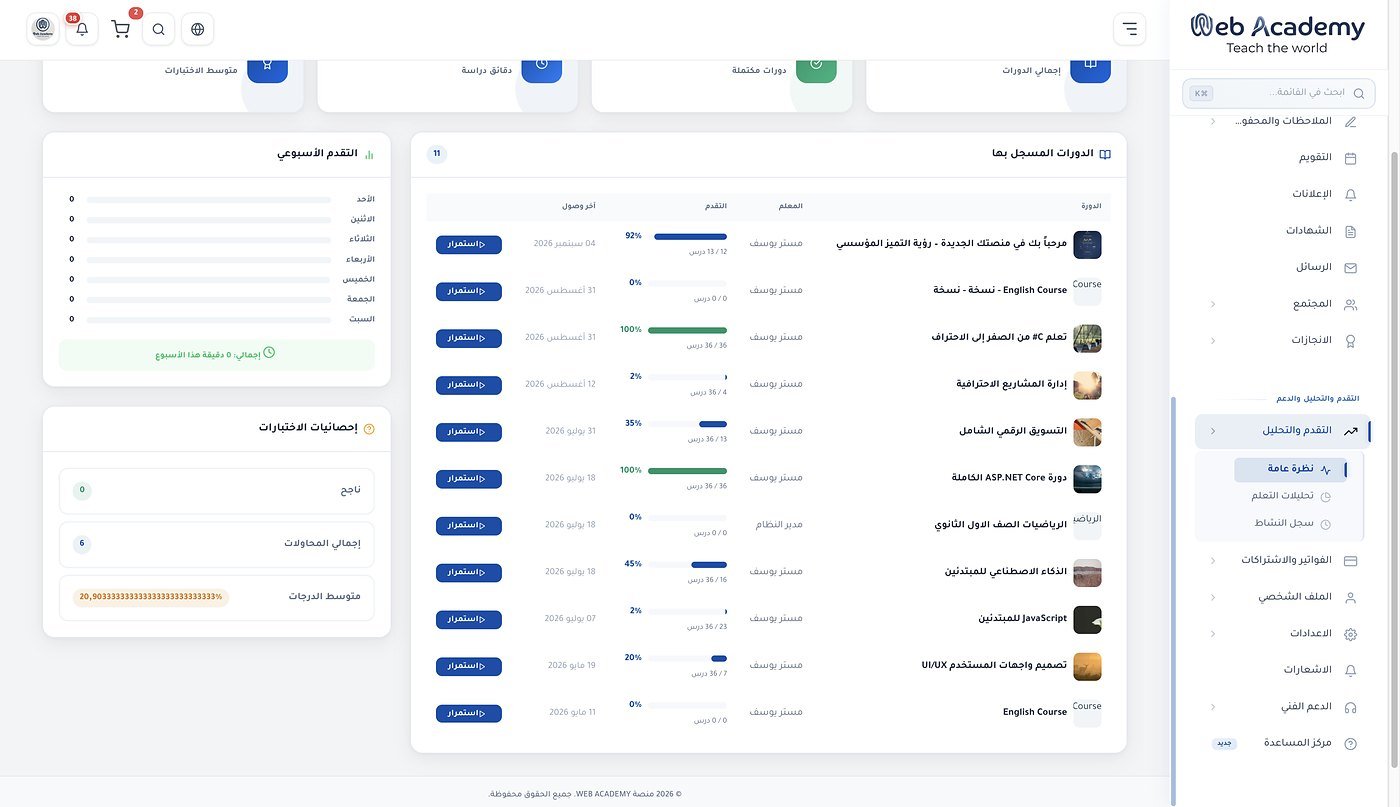The image size is (1400, 807).
Task: Click the متوسط الدرجات percentage value
Action: coord(151,597)
